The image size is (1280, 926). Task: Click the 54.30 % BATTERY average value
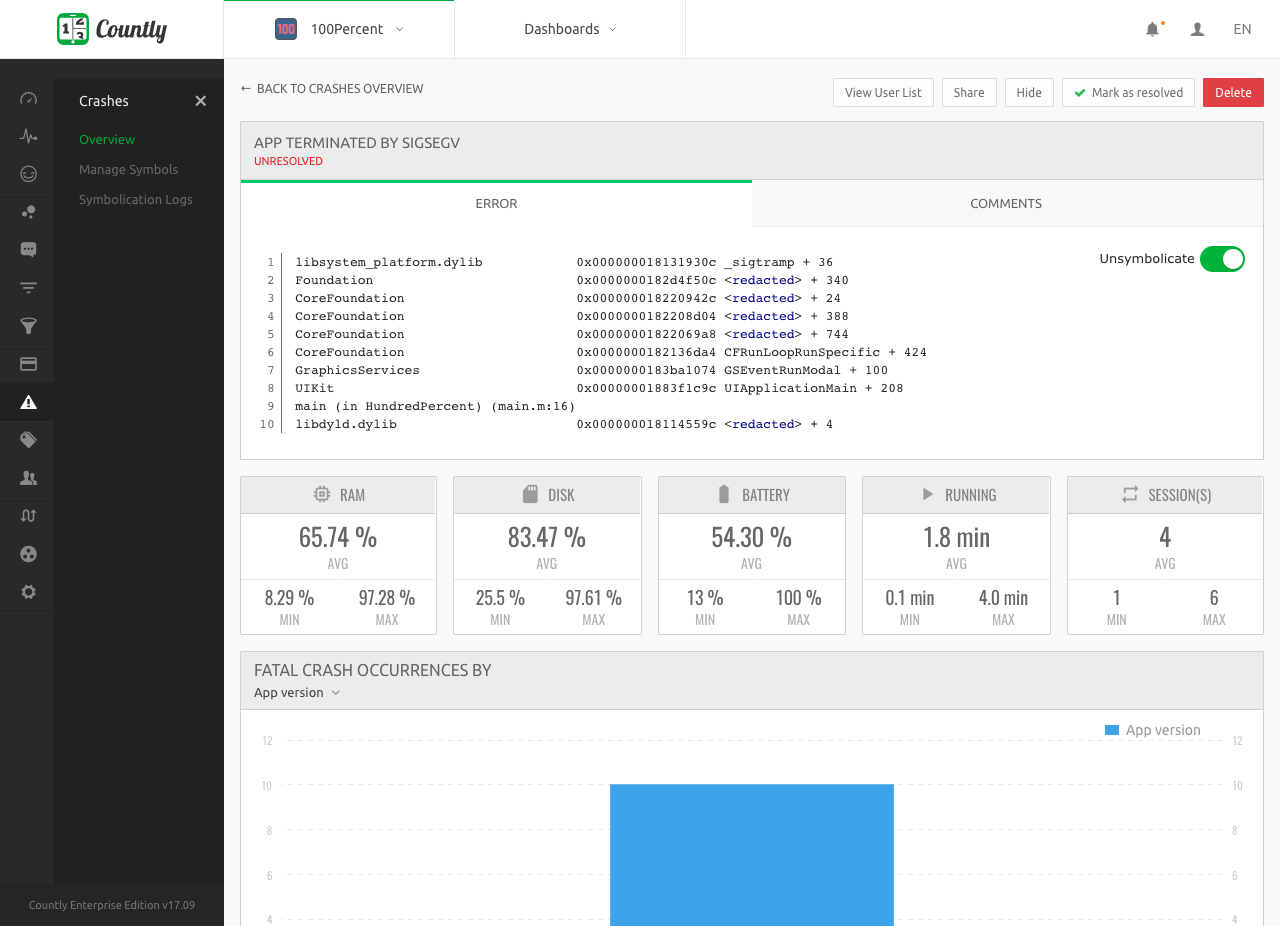point(752,538)
